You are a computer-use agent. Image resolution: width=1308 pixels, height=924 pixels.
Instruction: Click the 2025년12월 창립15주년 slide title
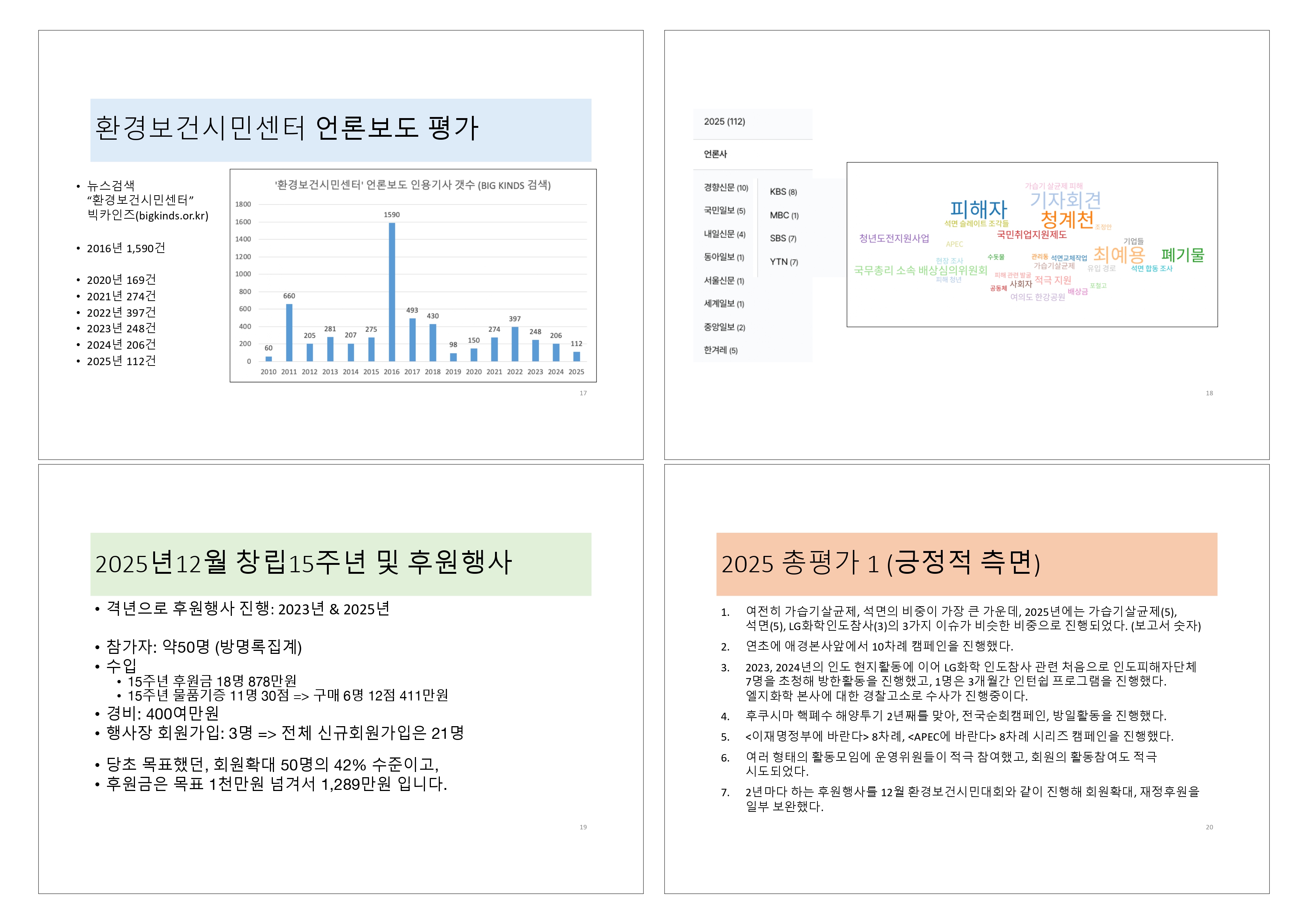coord(303,563)
